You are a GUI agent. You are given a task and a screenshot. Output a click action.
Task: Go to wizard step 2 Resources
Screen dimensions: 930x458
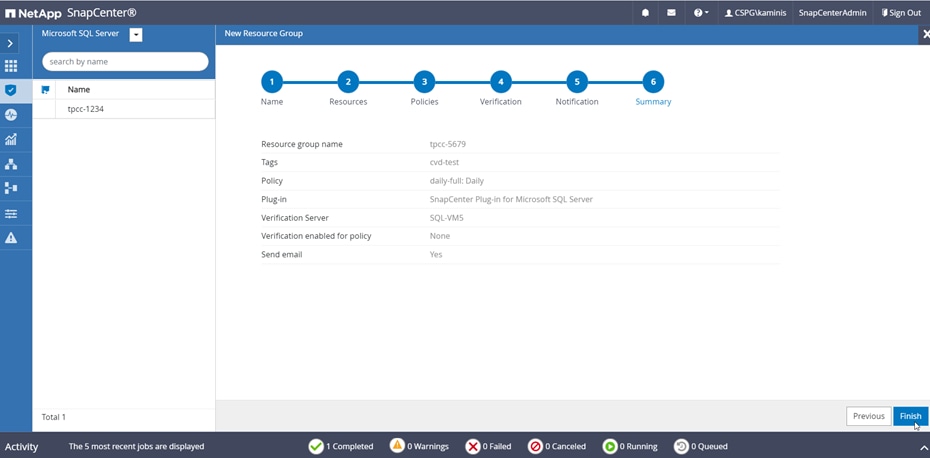(x=348, y=82)
